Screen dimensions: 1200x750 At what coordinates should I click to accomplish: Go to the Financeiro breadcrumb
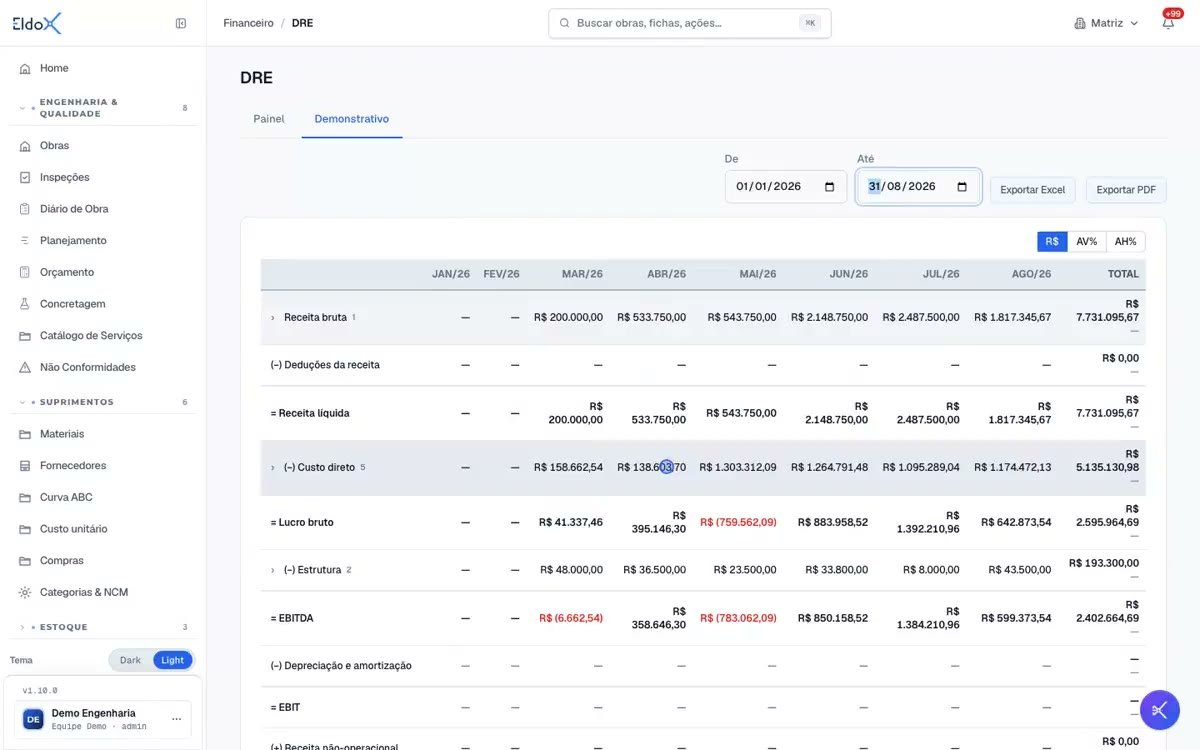point(248,23)
